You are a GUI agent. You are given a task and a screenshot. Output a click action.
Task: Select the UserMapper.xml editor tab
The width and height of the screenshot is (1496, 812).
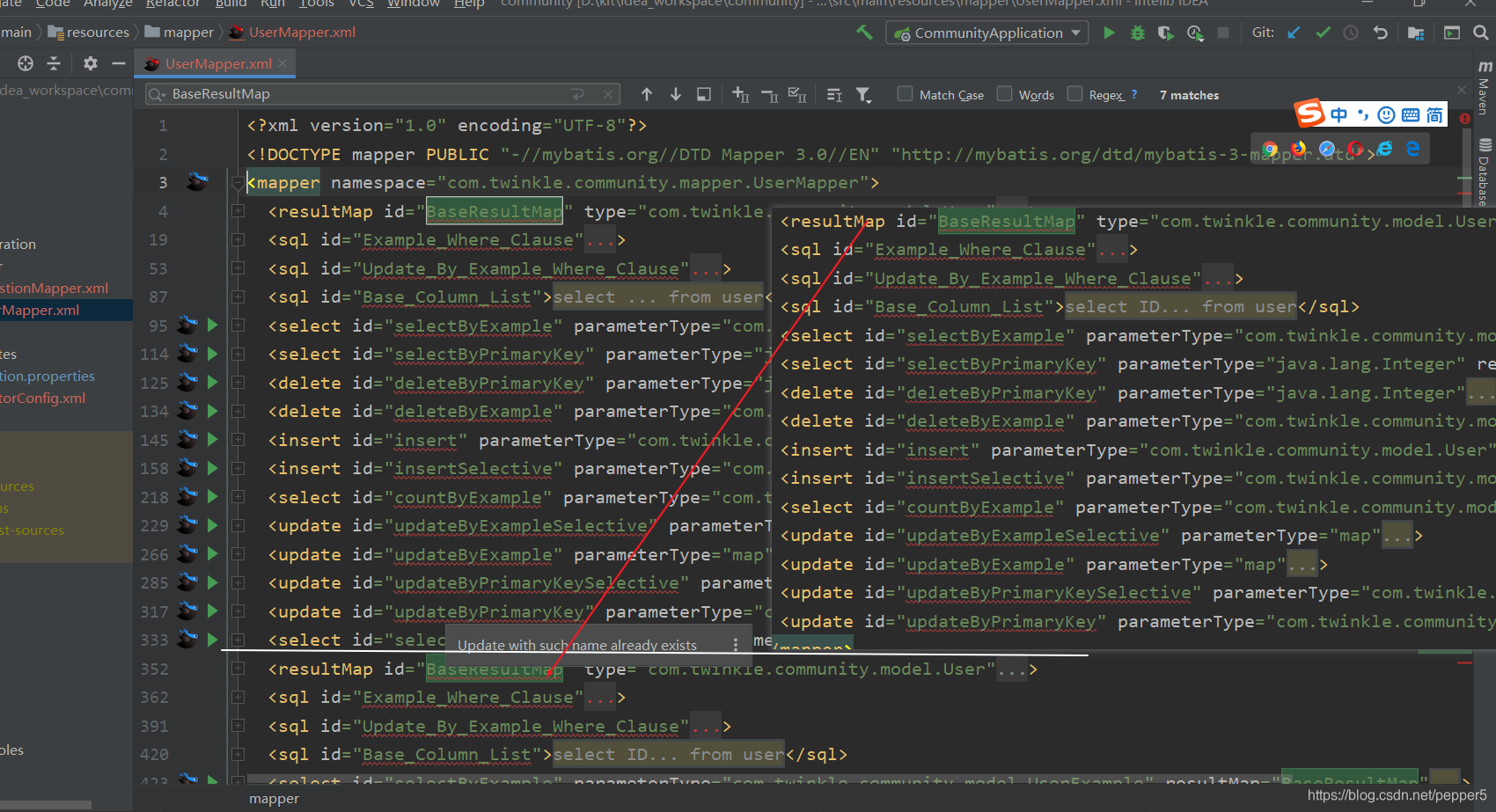pyautogui.click(x=216, y=63)
